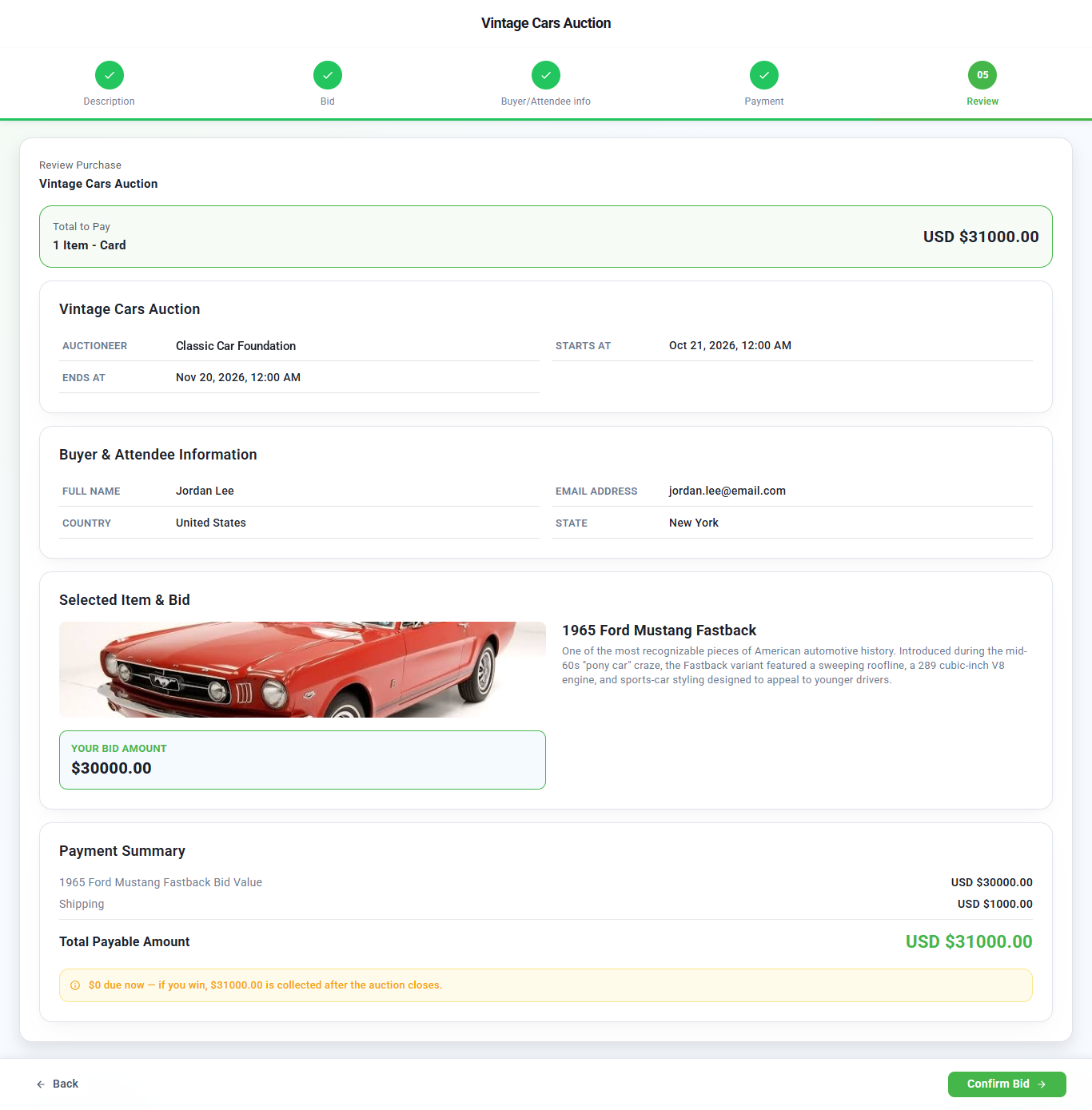The height and width of the screenshot is (1110, 1092).
Task: Select the Bid step label
Action: click(328, 101)
